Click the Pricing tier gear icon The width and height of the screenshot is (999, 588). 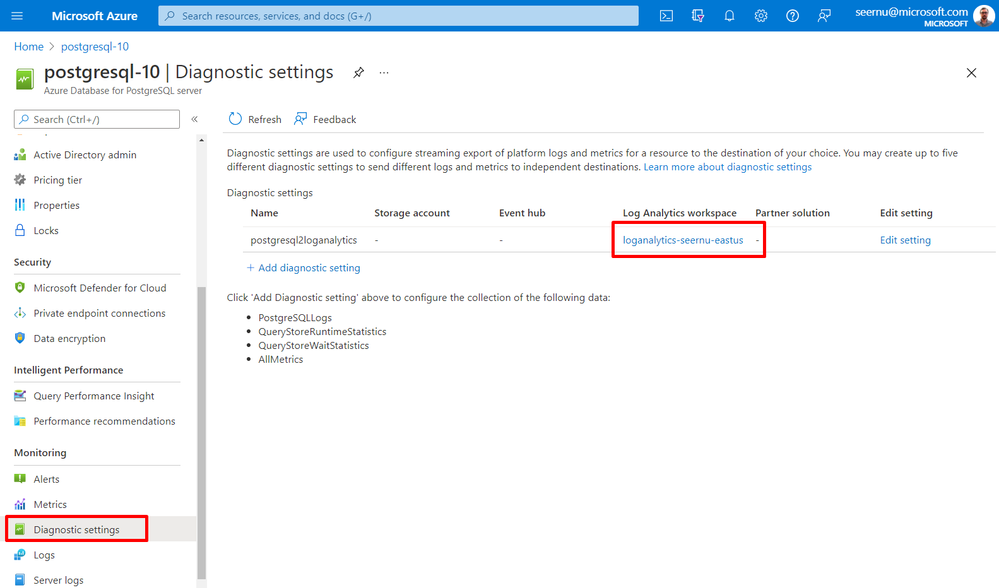[20, 180]
